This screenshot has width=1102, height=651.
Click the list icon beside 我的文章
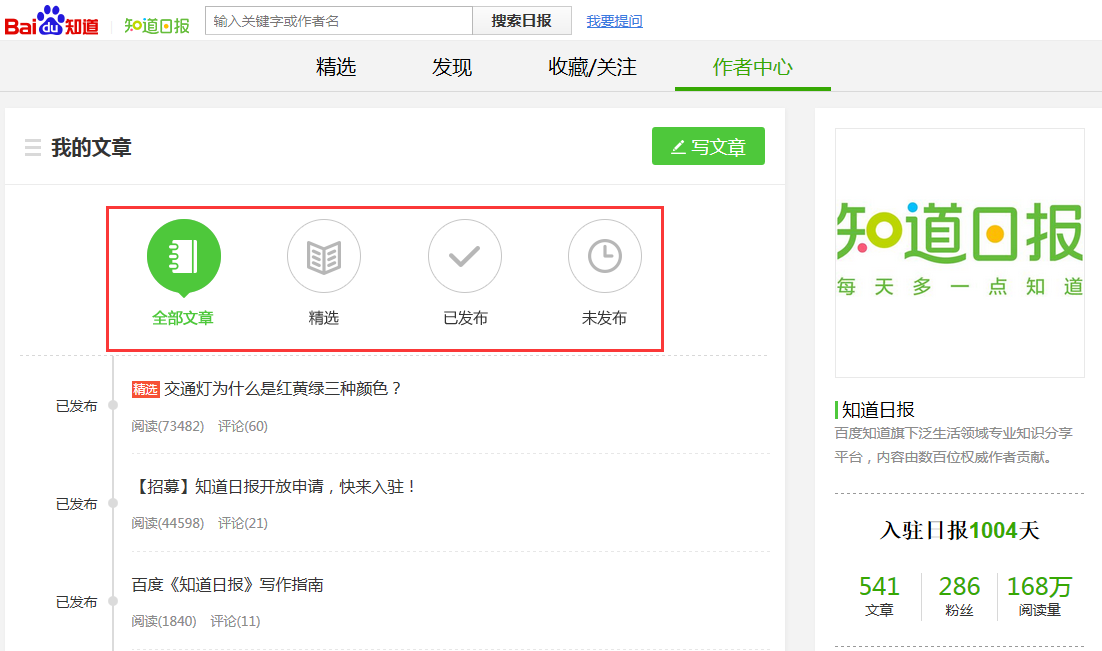(32, 148)
